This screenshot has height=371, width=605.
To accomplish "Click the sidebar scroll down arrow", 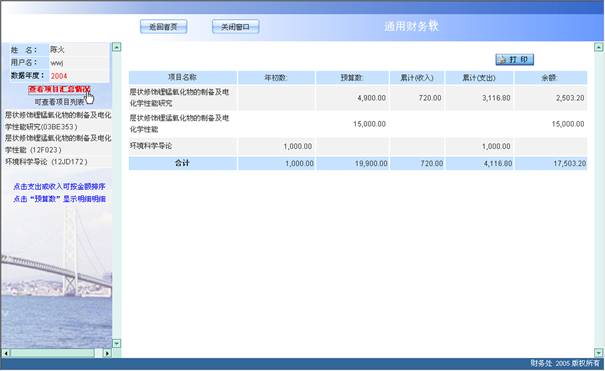I will pos(117,343).
